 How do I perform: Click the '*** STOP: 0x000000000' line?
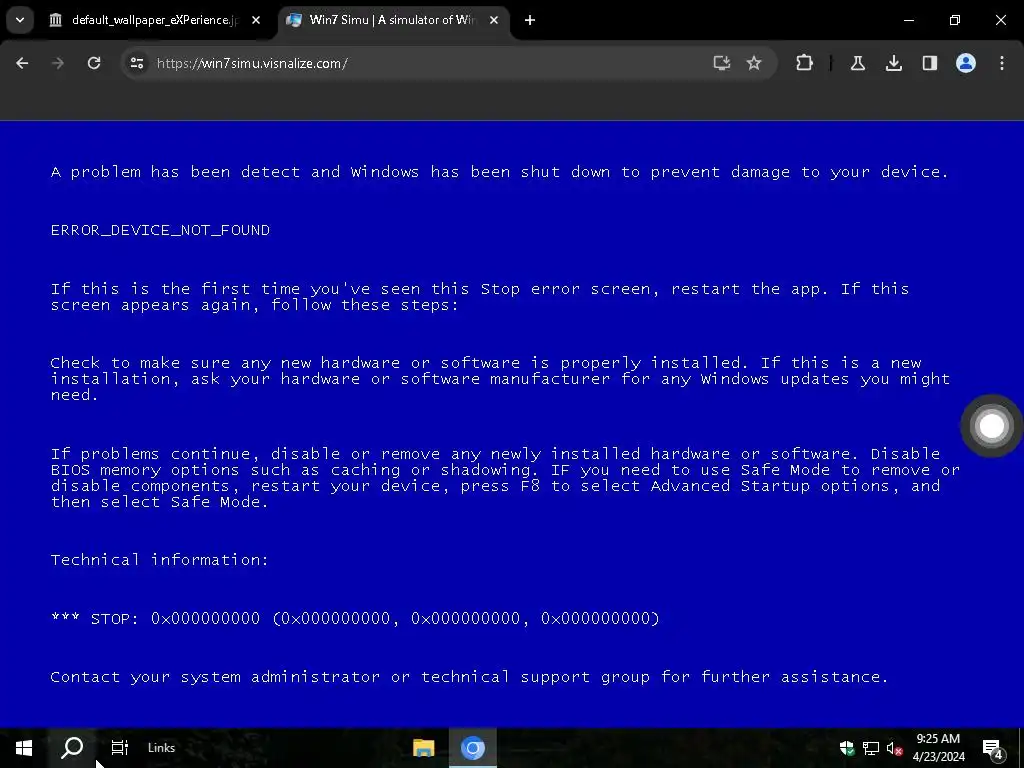point(355,618)
